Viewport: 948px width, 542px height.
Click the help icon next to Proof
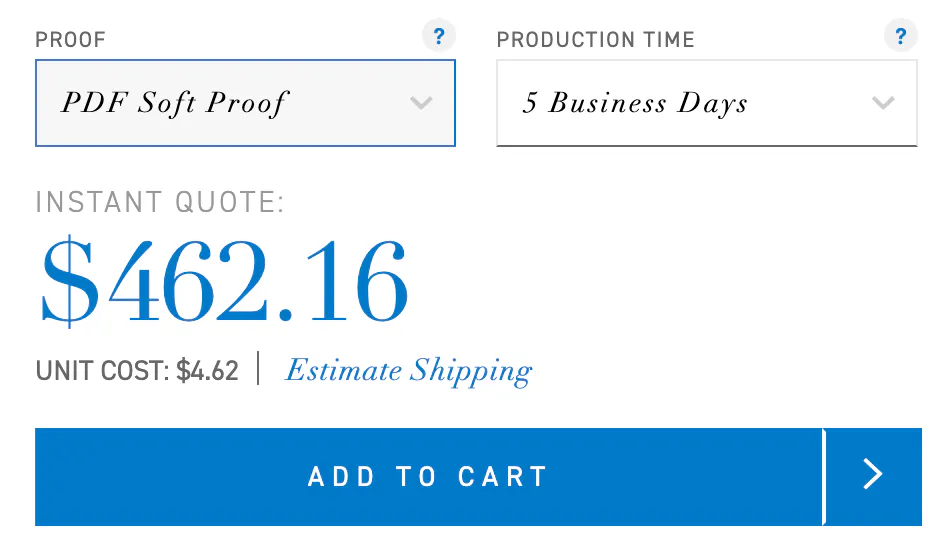(x=438, y=37)
